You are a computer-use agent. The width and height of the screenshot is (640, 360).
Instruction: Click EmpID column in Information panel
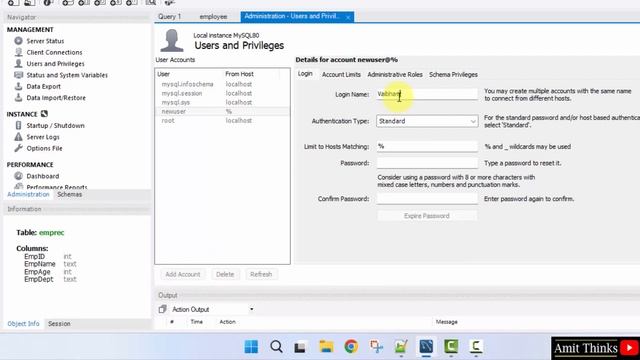pyautogui.click(x=34, y=257)
